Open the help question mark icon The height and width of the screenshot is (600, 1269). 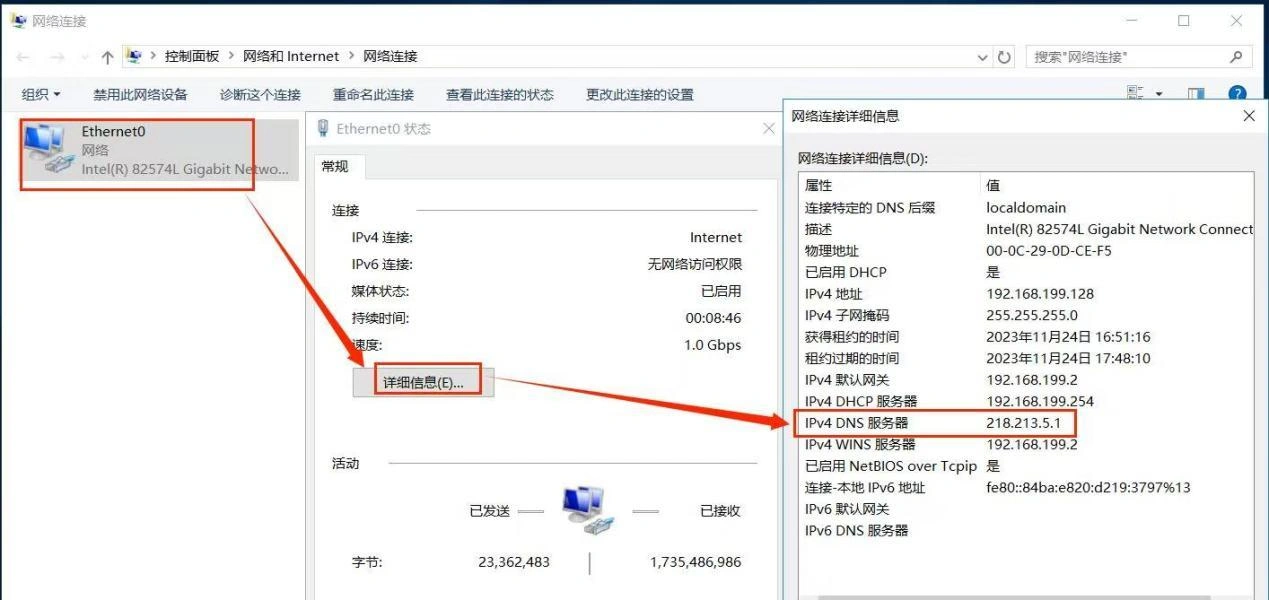click(x=1237, y=94)
